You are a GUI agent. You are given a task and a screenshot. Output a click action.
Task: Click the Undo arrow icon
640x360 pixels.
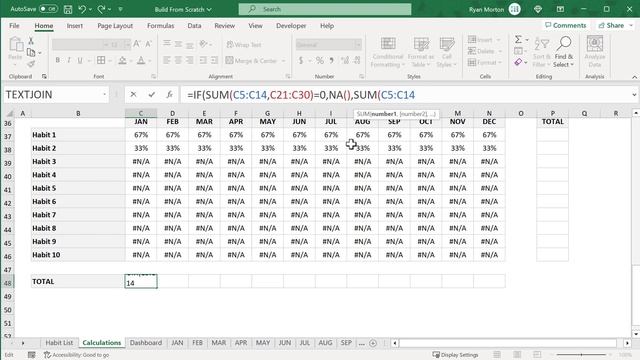[82, 9]
